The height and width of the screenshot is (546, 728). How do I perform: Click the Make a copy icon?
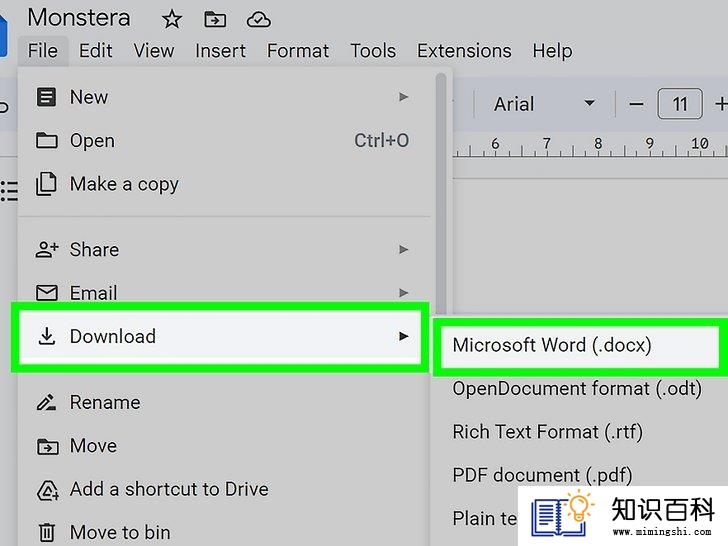[46, 184]
